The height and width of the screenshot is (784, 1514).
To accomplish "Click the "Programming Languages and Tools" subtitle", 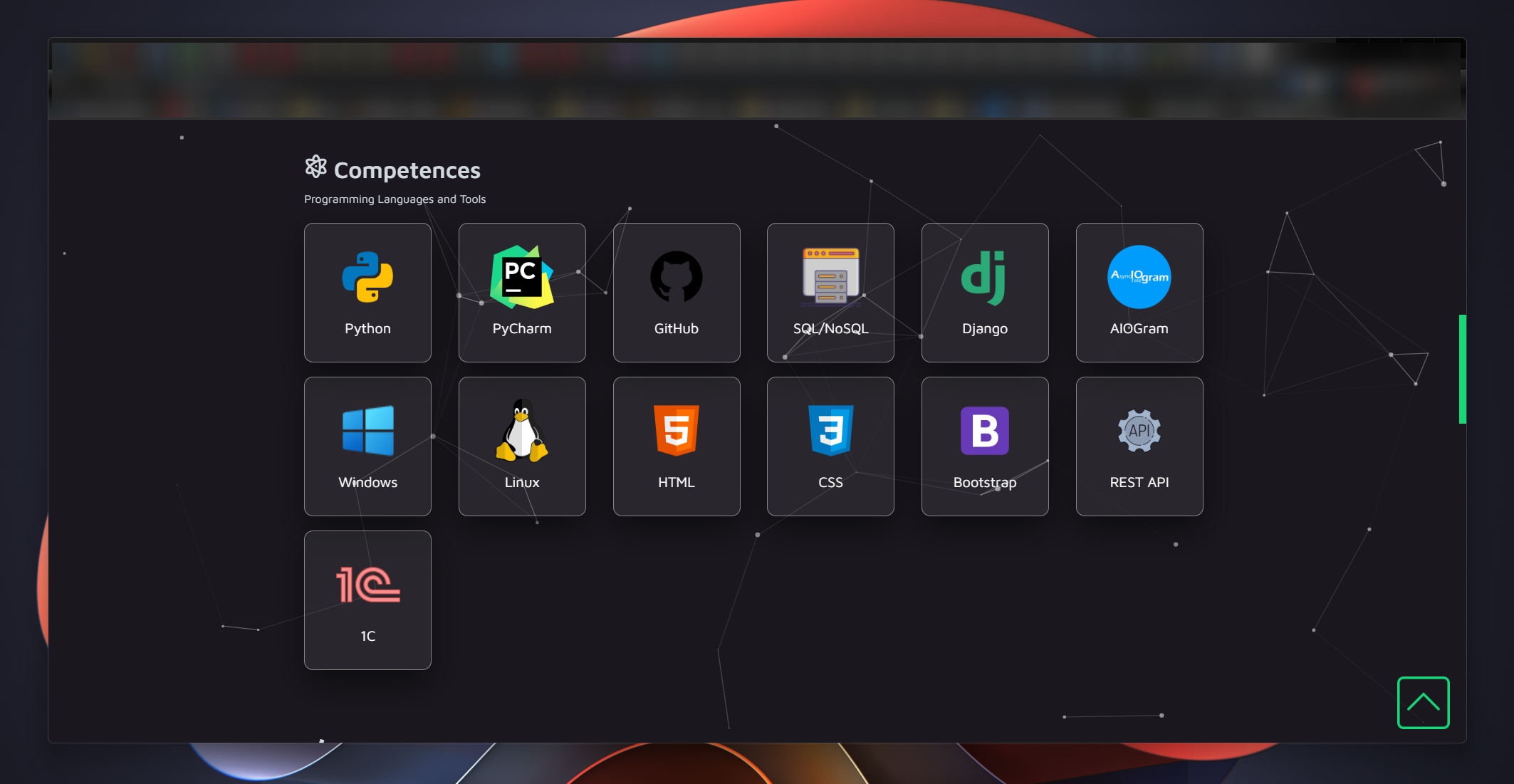I will [x=395, y=199].
